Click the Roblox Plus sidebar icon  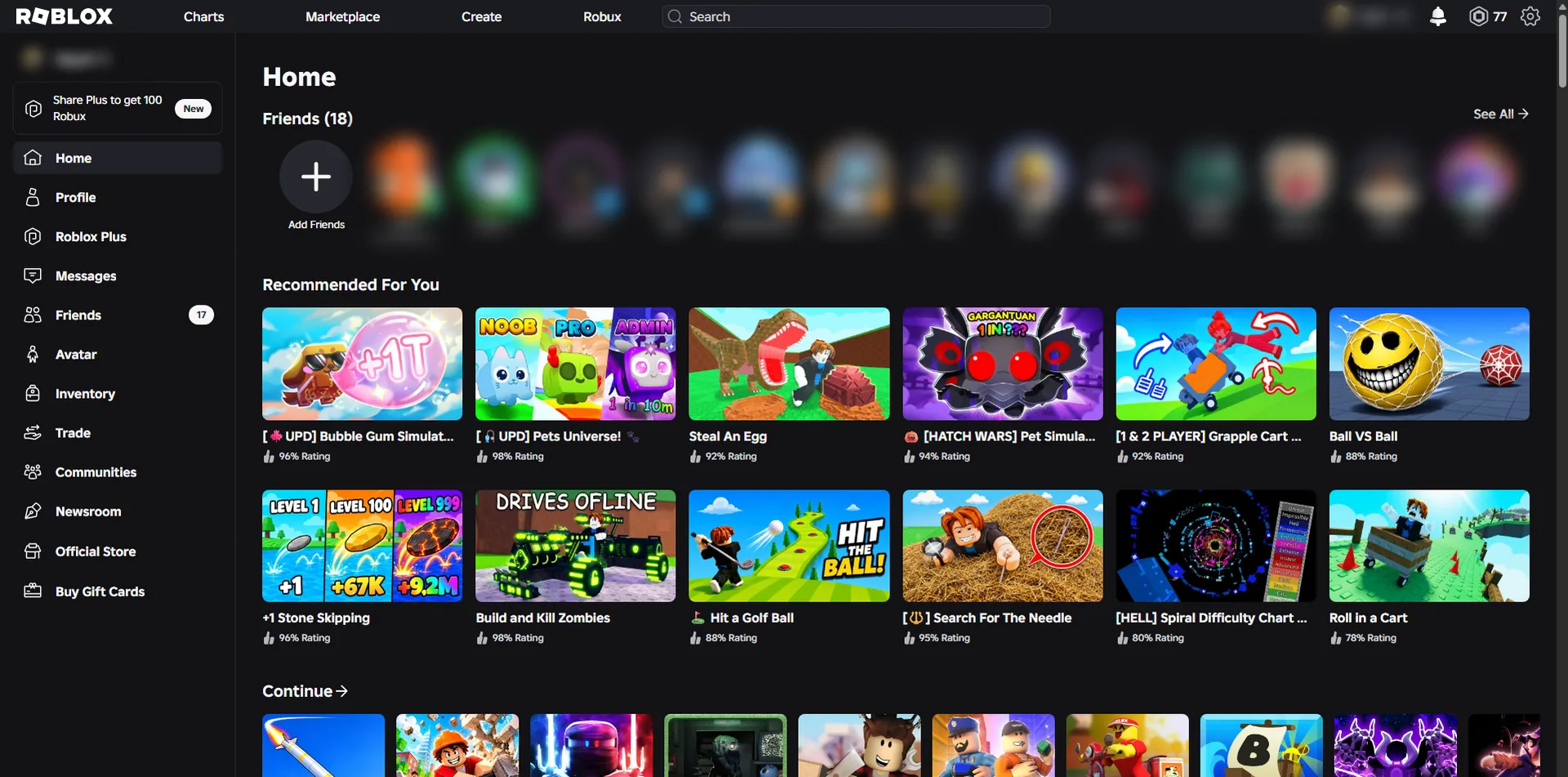33,236
